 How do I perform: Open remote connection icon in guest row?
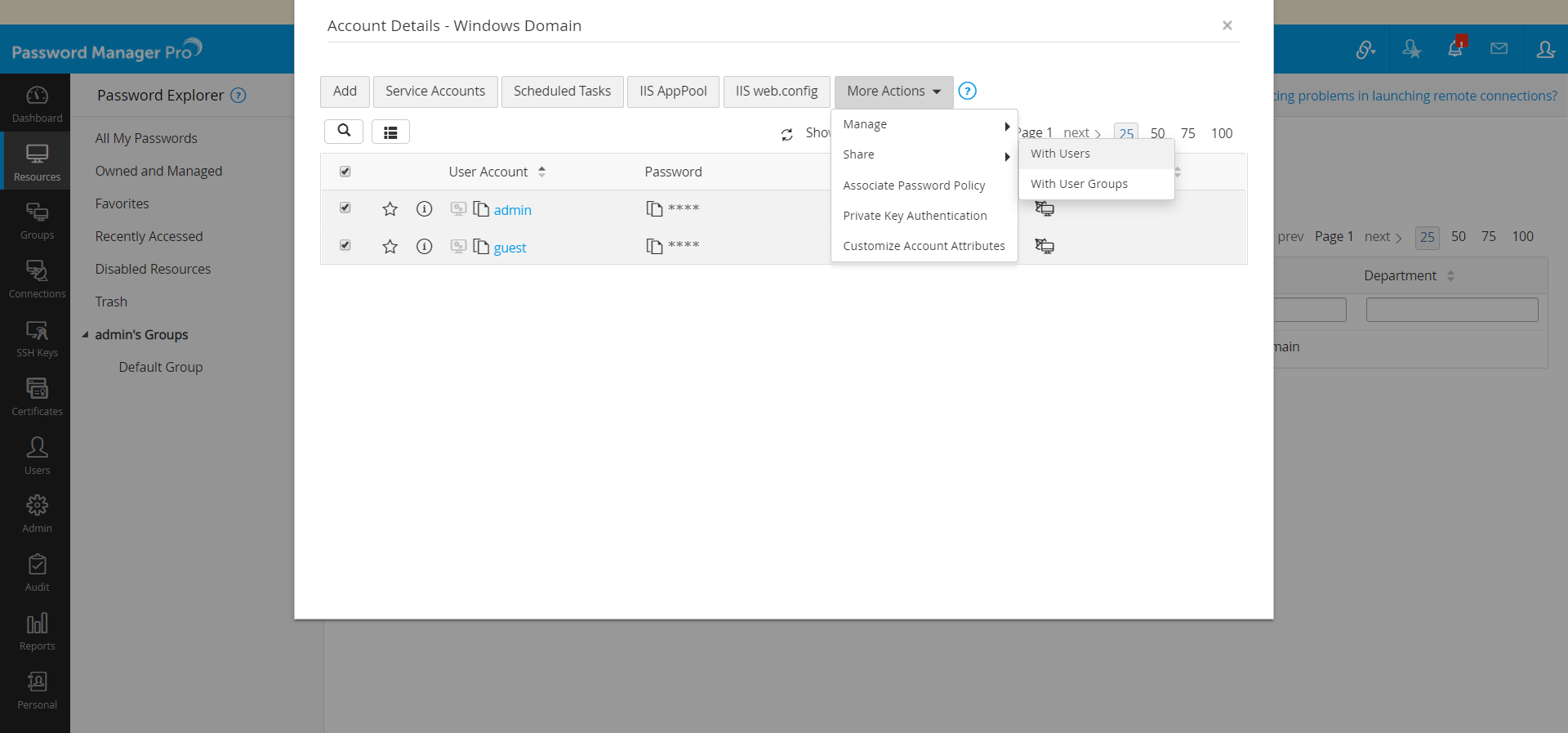pos(1045,246)
